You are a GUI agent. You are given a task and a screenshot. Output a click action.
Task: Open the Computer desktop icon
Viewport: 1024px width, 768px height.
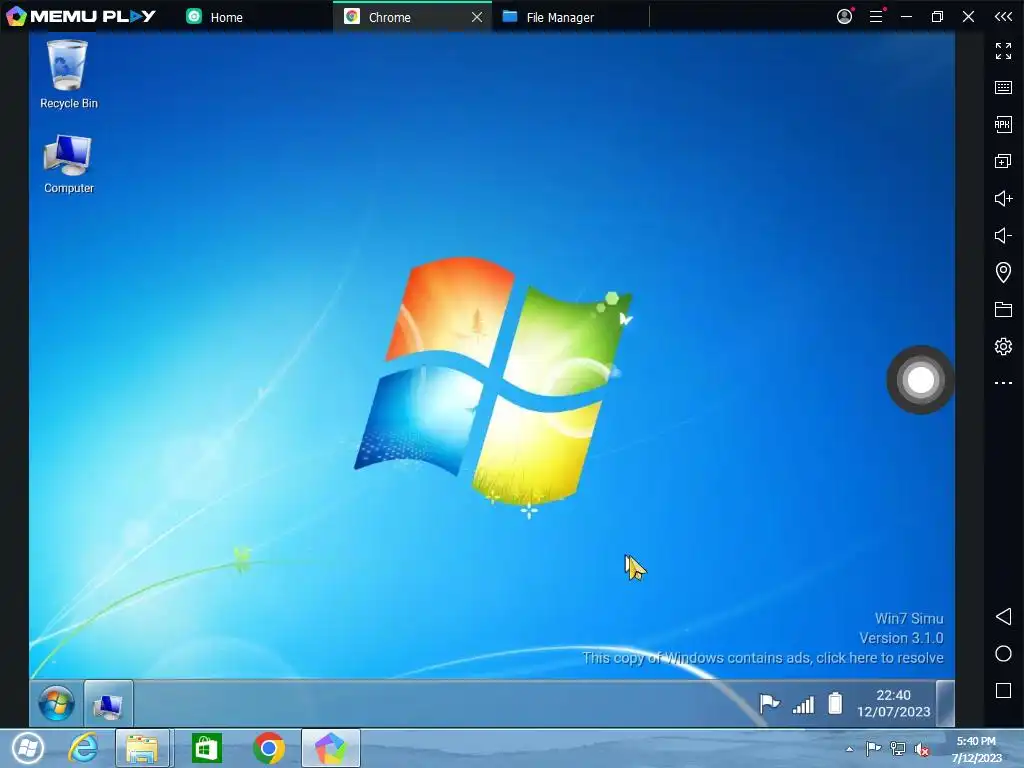(68, 164)
